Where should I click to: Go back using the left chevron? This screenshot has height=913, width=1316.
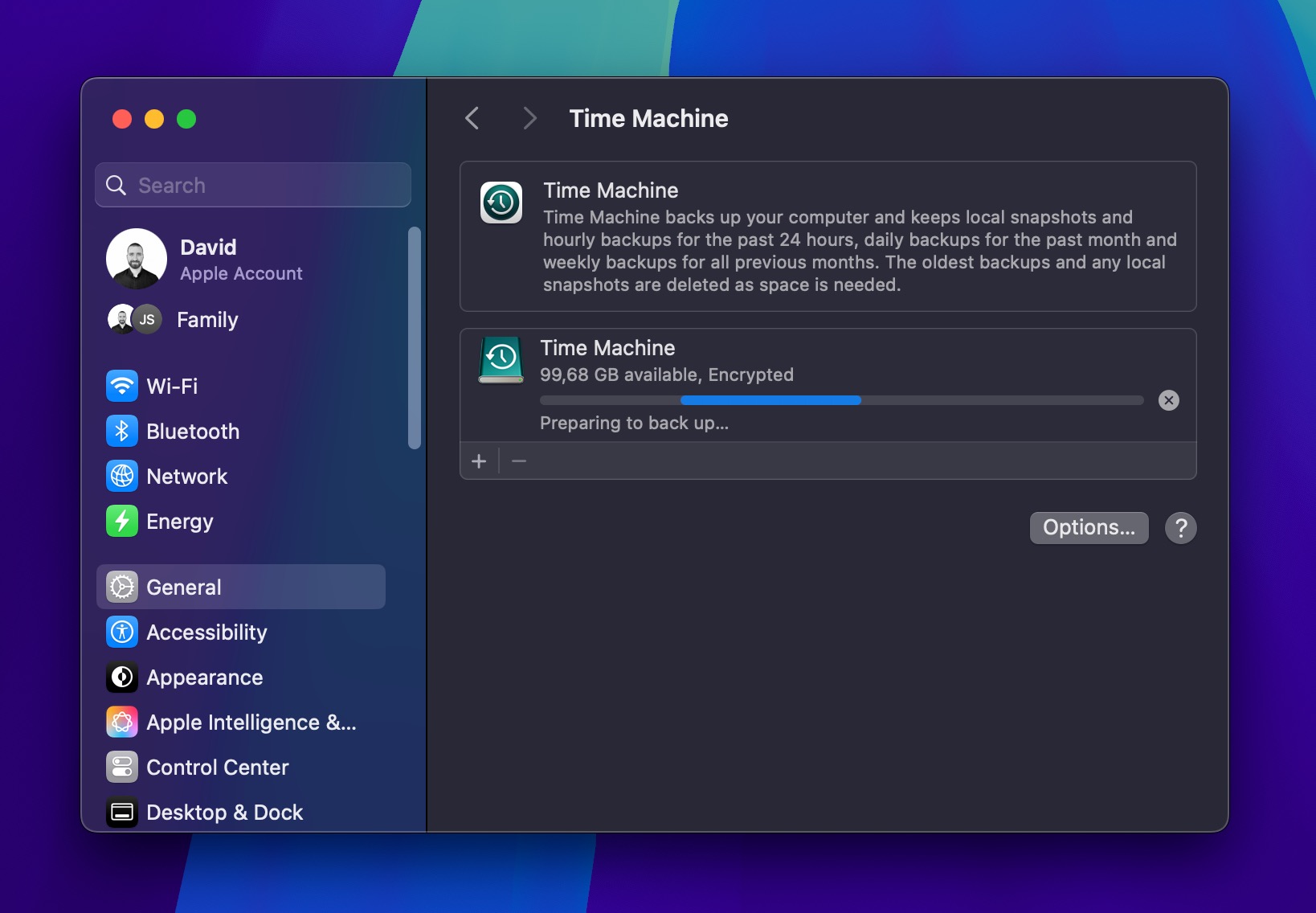(x=472, y=117)
